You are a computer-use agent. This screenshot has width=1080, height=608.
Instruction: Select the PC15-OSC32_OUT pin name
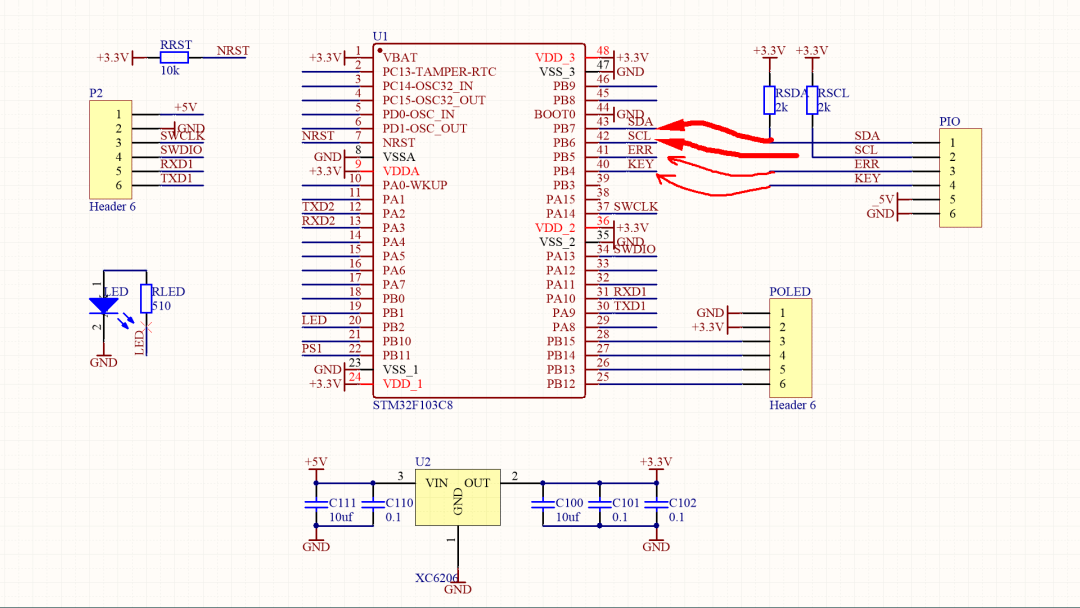pyautogui.click(x=434, y=101)
